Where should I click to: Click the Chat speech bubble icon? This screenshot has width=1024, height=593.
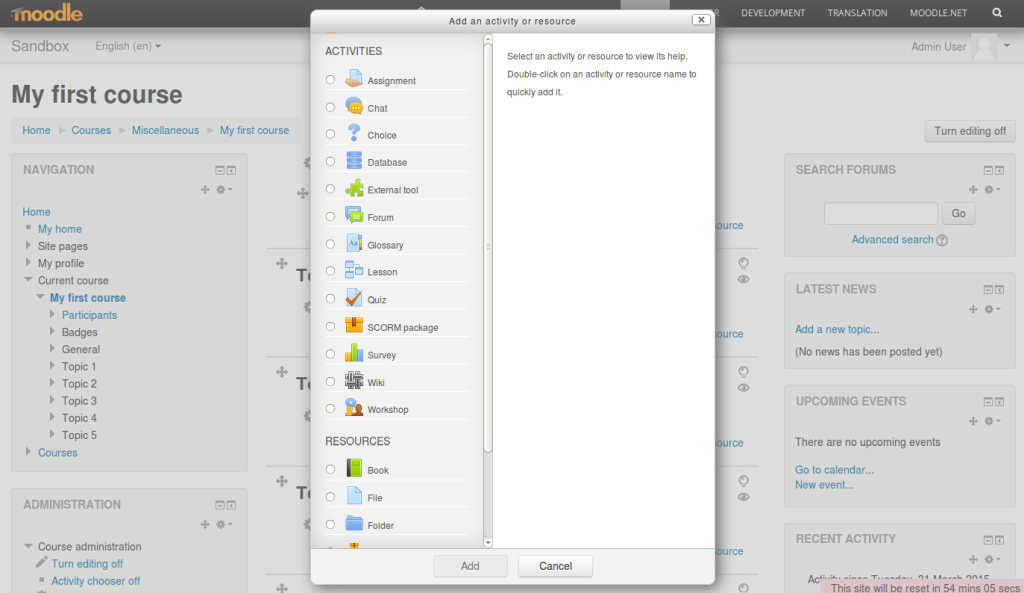coord(354,106)
